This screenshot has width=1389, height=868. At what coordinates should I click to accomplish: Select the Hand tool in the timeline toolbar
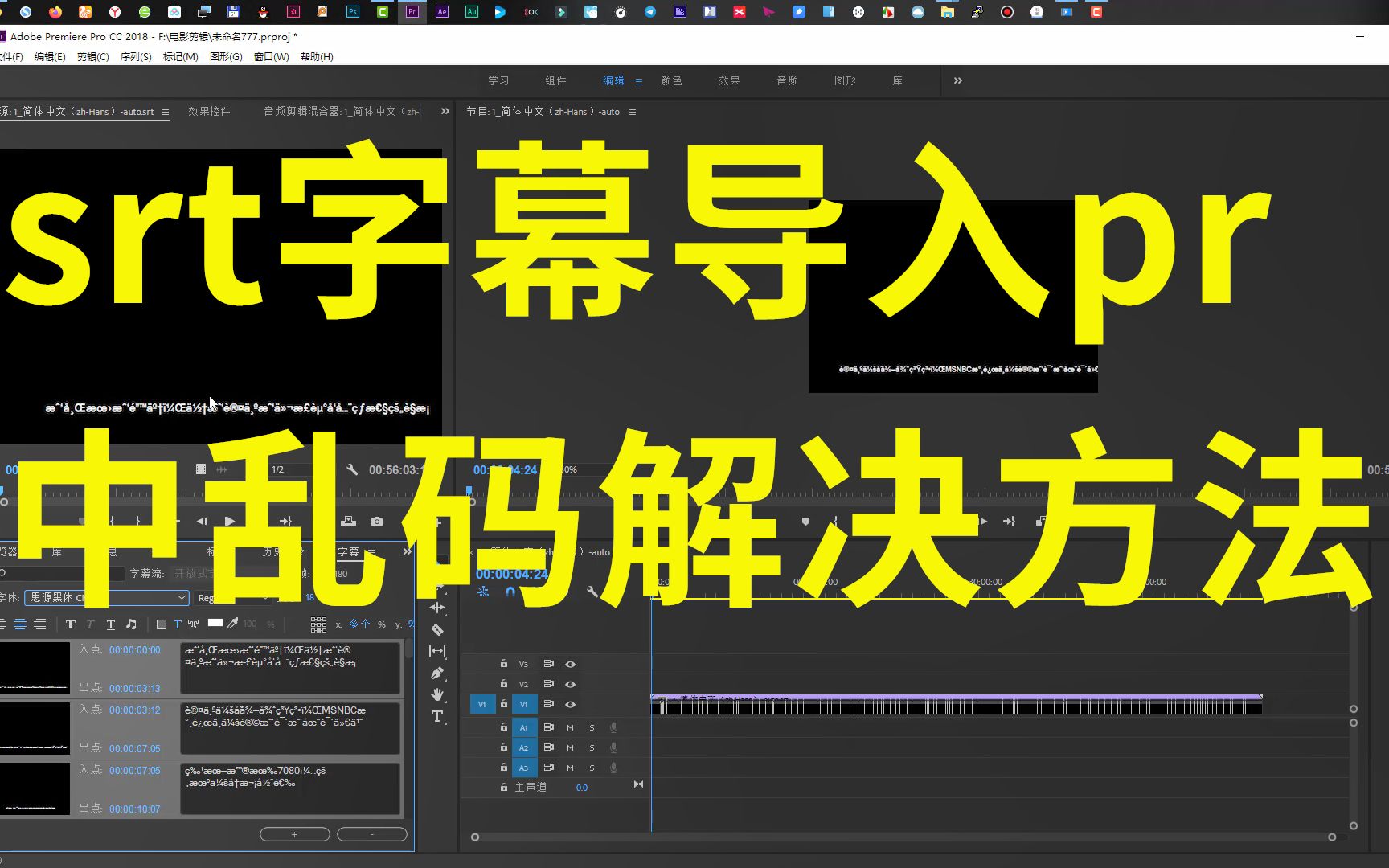(439, 694)
